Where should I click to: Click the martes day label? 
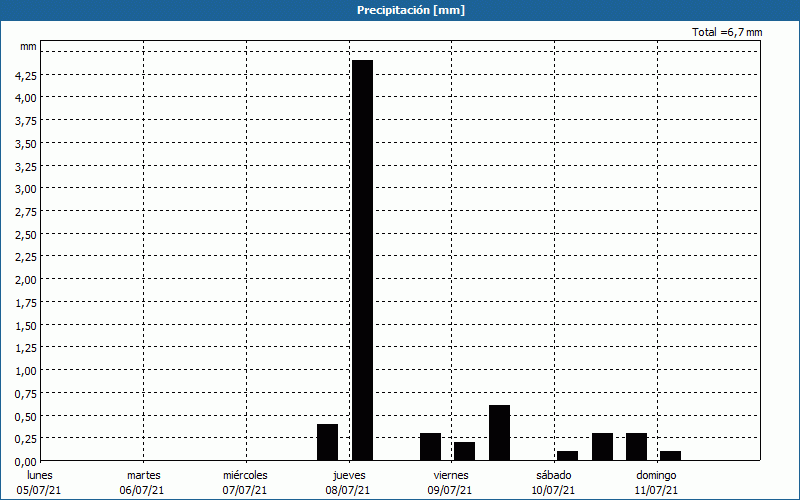pos(144,475)
